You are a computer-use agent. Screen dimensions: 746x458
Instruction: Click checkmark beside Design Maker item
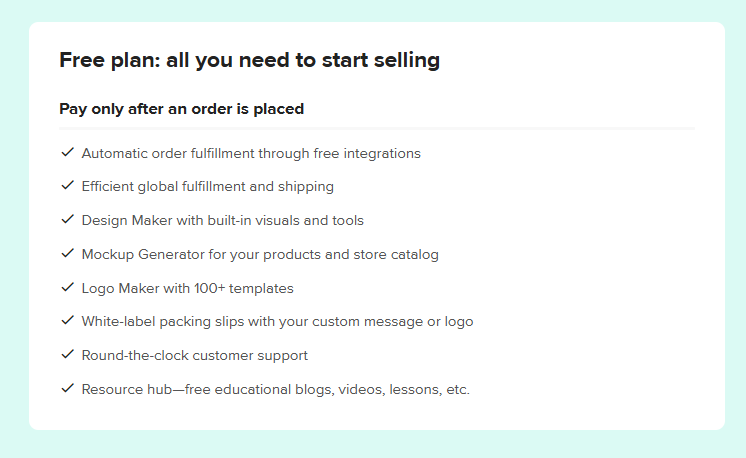coord(68,219)
